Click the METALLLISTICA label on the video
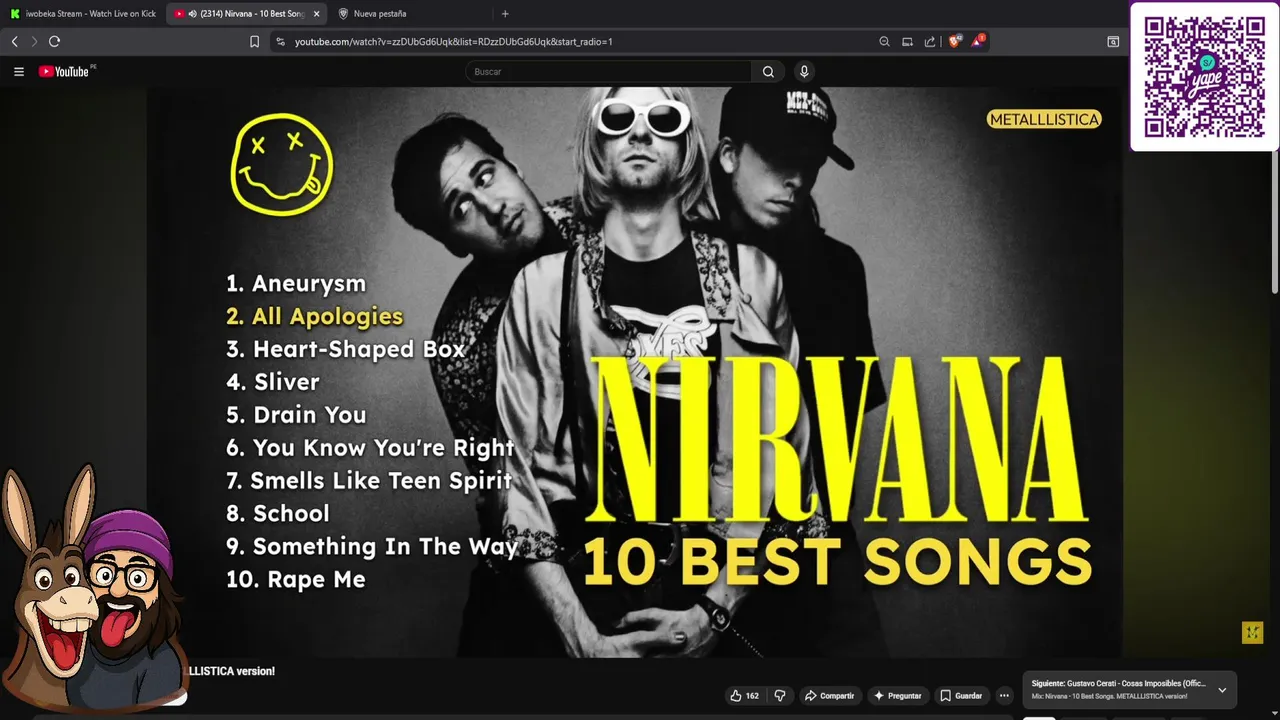This screenshot has width=1280, height=720. 1044,119
